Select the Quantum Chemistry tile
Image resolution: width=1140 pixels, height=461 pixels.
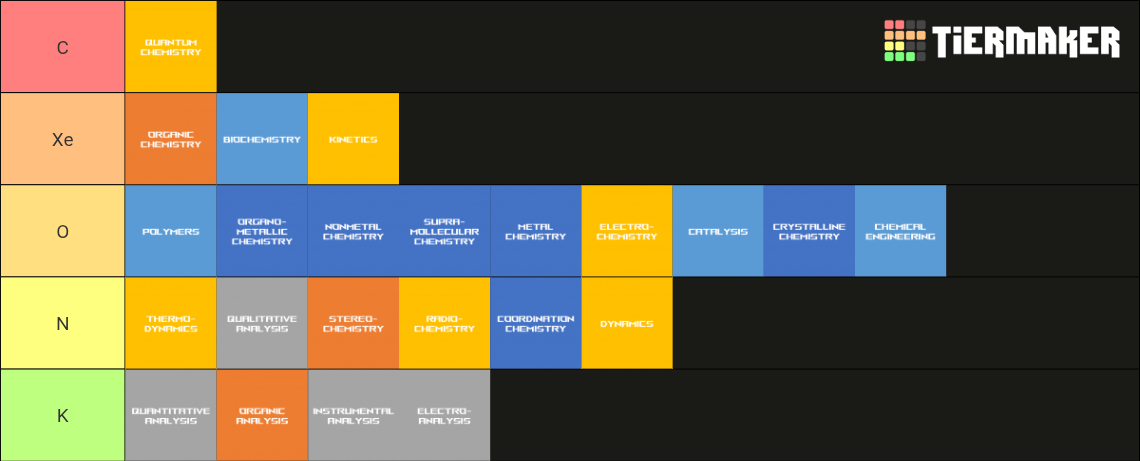click(x=171, y=47)
